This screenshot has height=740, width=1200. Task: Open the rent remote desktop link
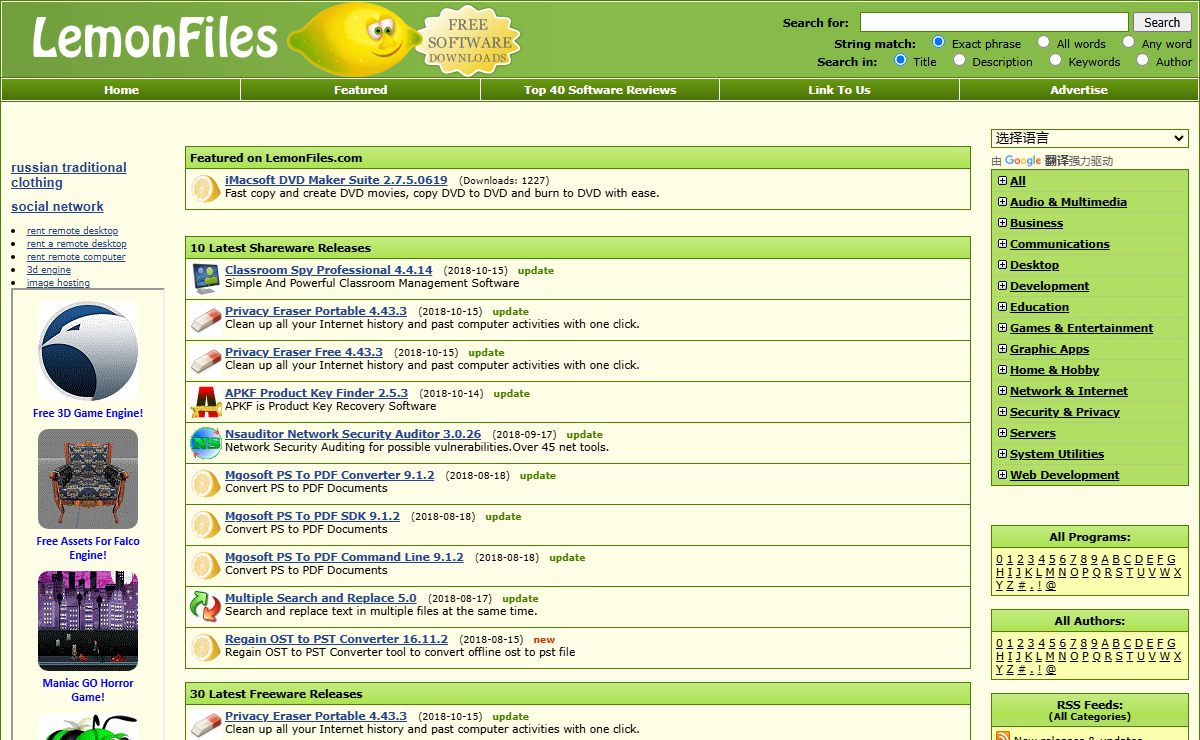pos(72,231)
